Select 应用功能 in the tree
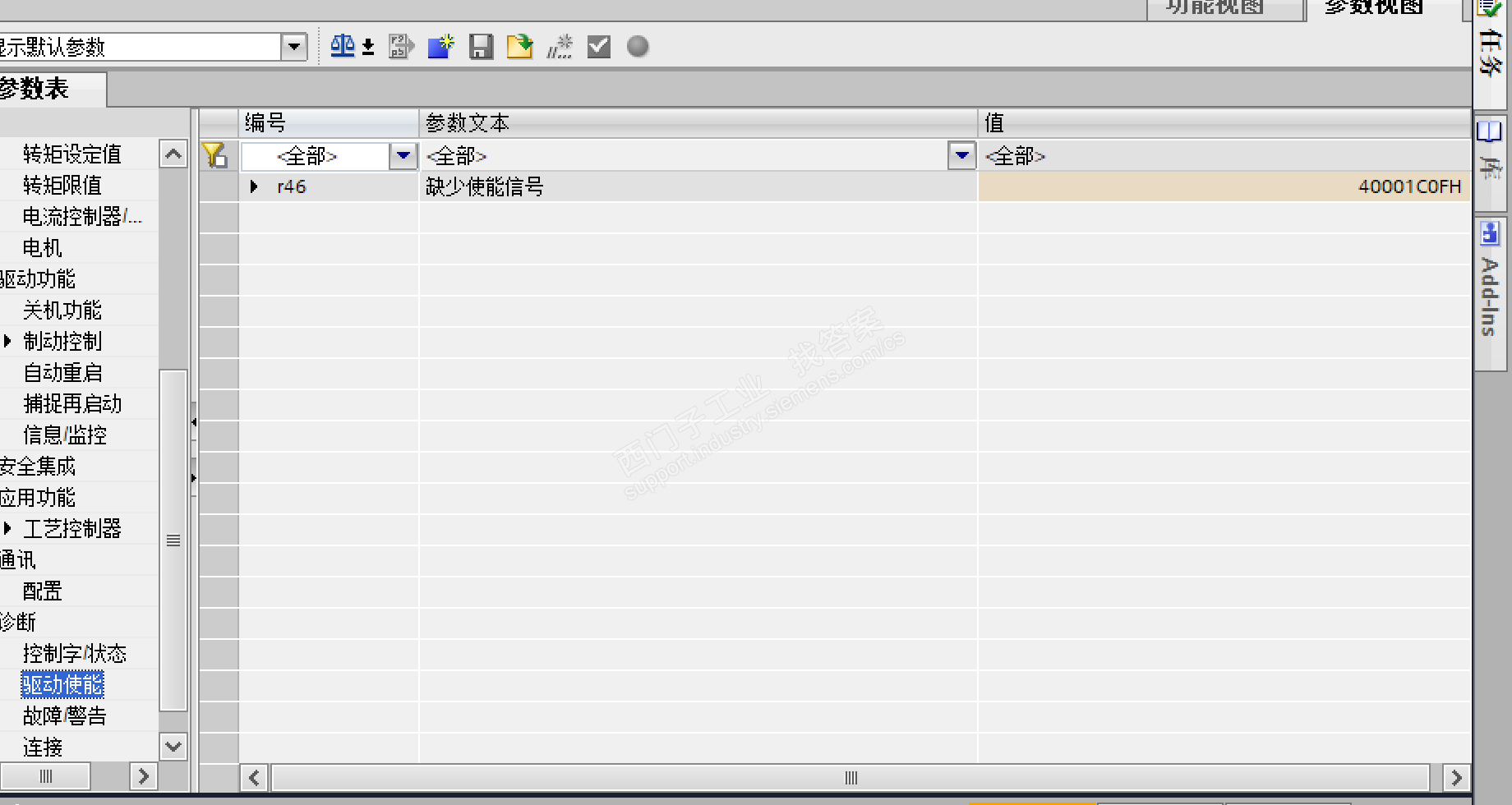The width and height of the screenshot is (1512, 805). 38,497
